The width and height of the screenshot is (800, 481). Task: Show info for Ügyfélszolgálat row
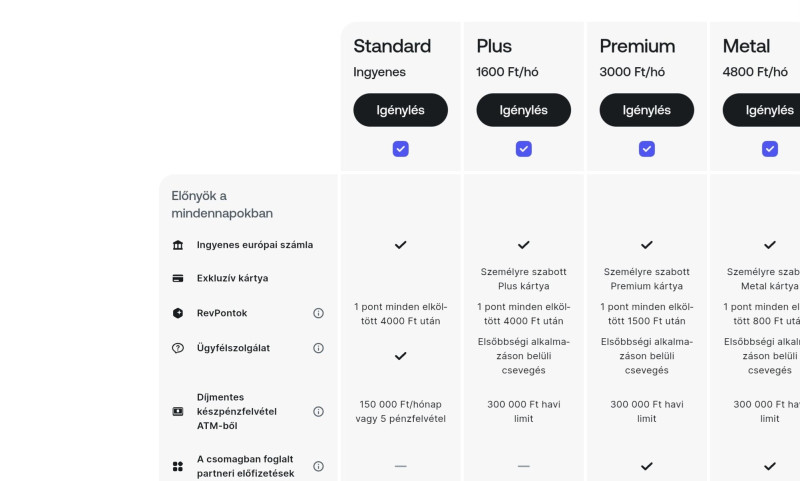(318, 348)
